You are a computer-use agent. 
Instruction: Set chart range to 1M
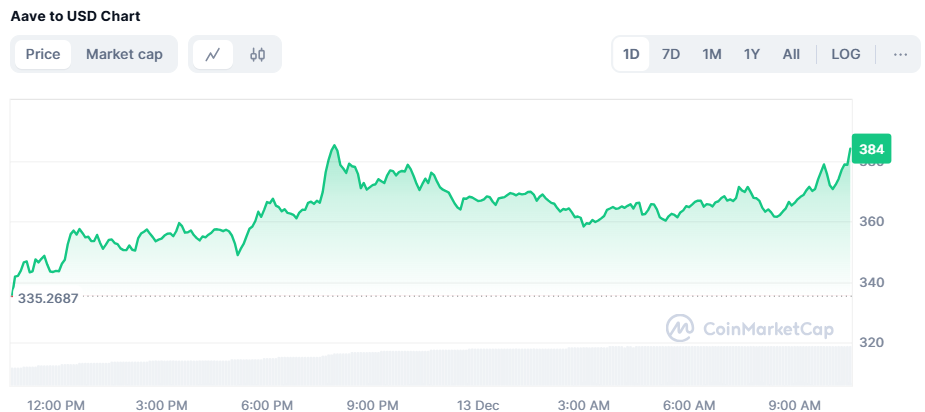pos(711,54)
